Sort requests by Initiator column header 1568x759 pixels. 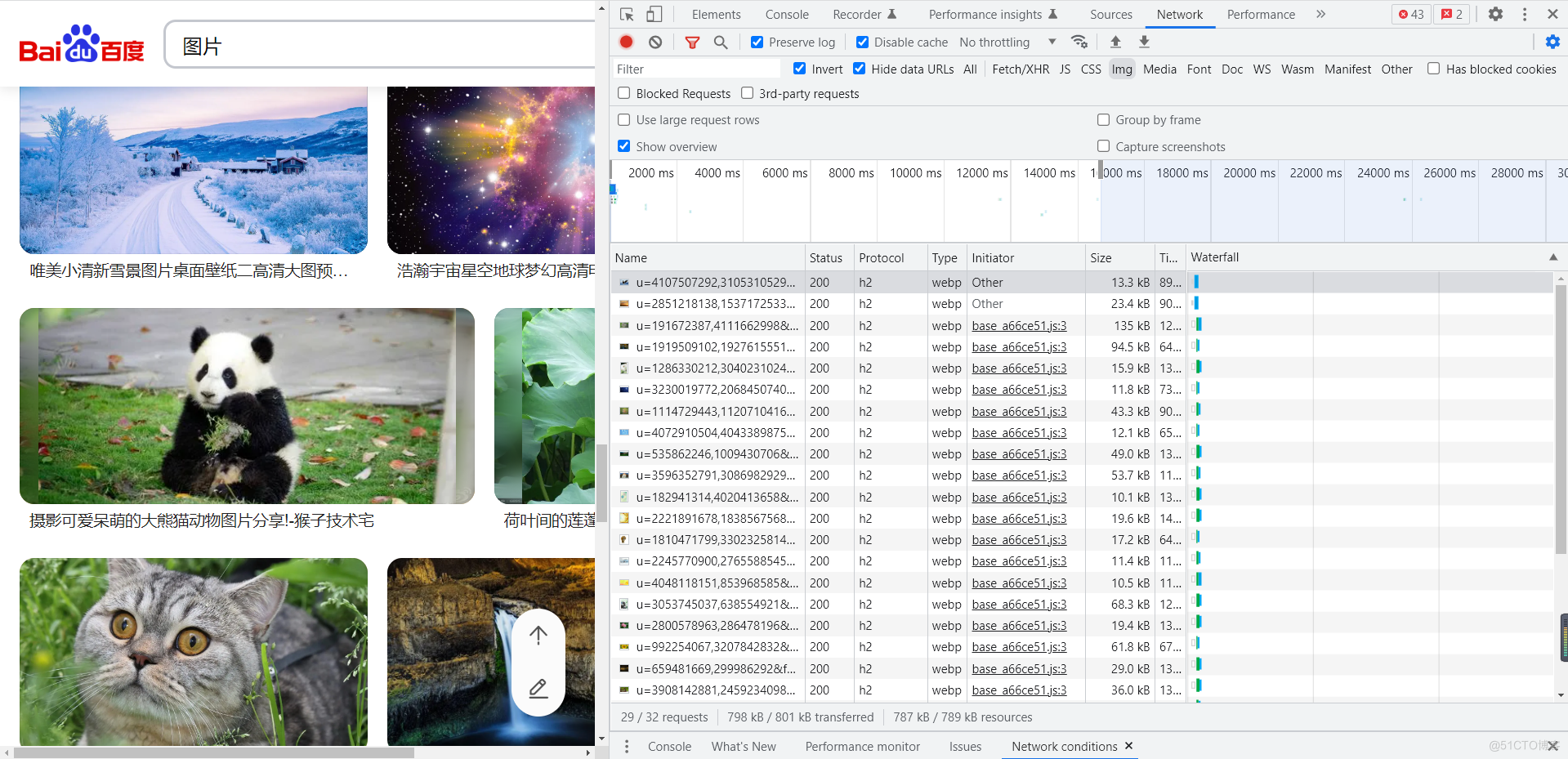1025,257
